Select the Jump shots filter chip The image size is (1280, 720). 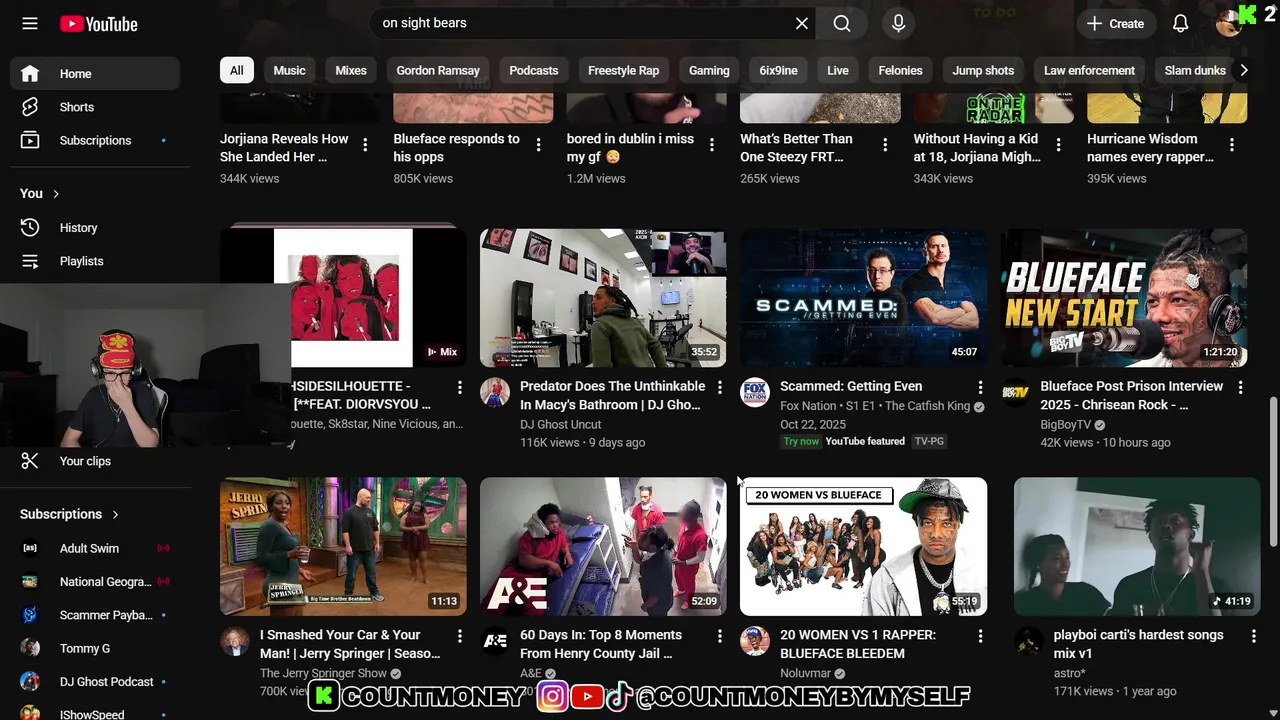(x=983, y=70)
